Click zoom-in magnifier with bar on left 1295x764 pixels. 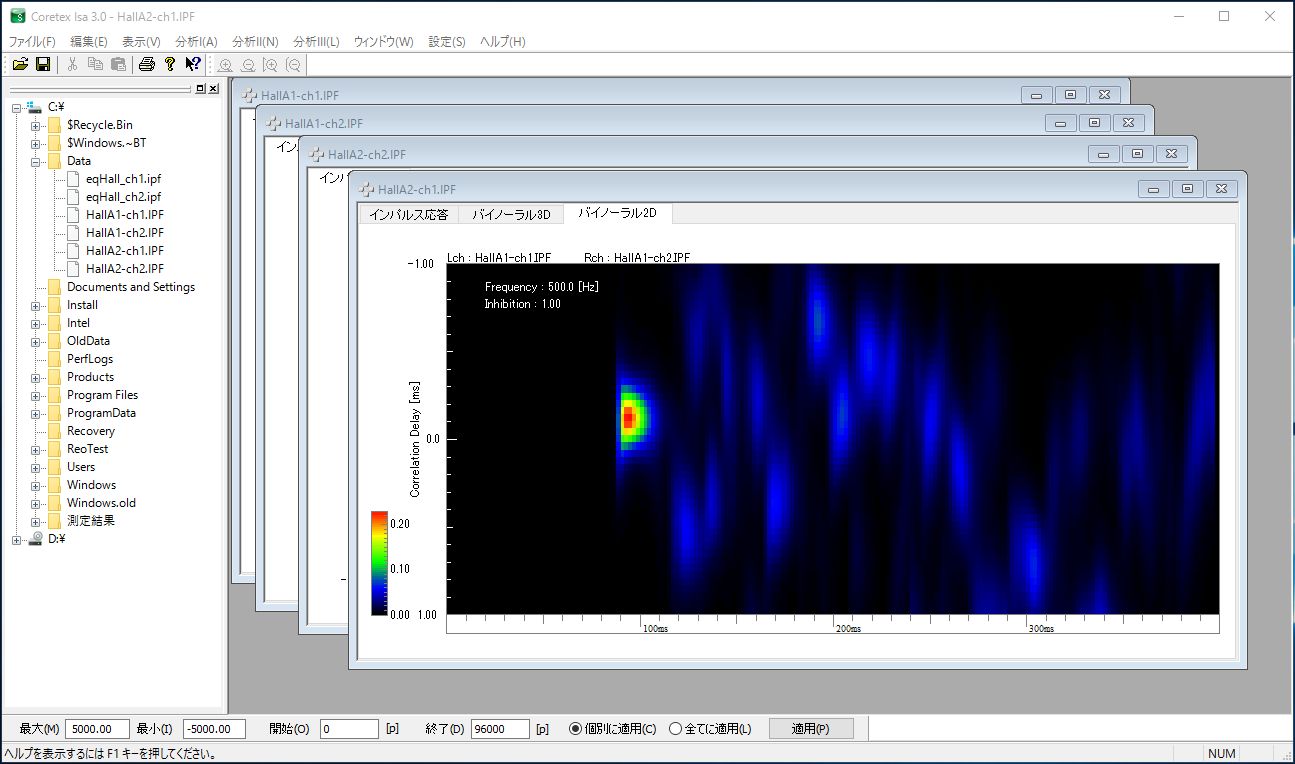click(x=271, y=65)
